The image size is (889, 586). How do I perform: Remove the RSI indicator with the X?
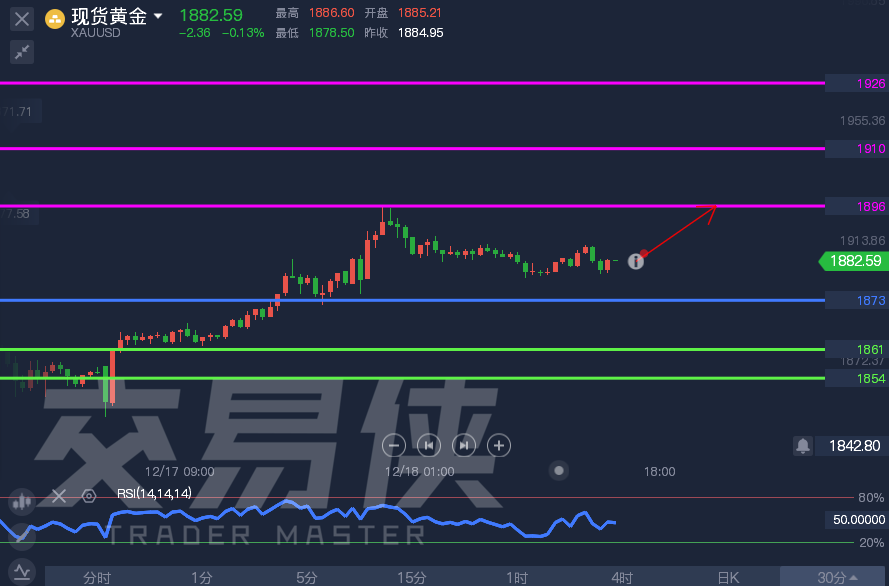click(x=59, y=496)
